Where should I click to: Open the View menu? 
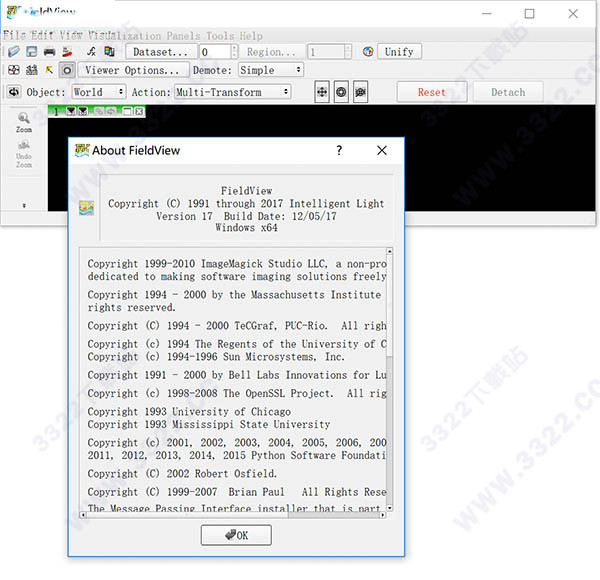[71, 36]
